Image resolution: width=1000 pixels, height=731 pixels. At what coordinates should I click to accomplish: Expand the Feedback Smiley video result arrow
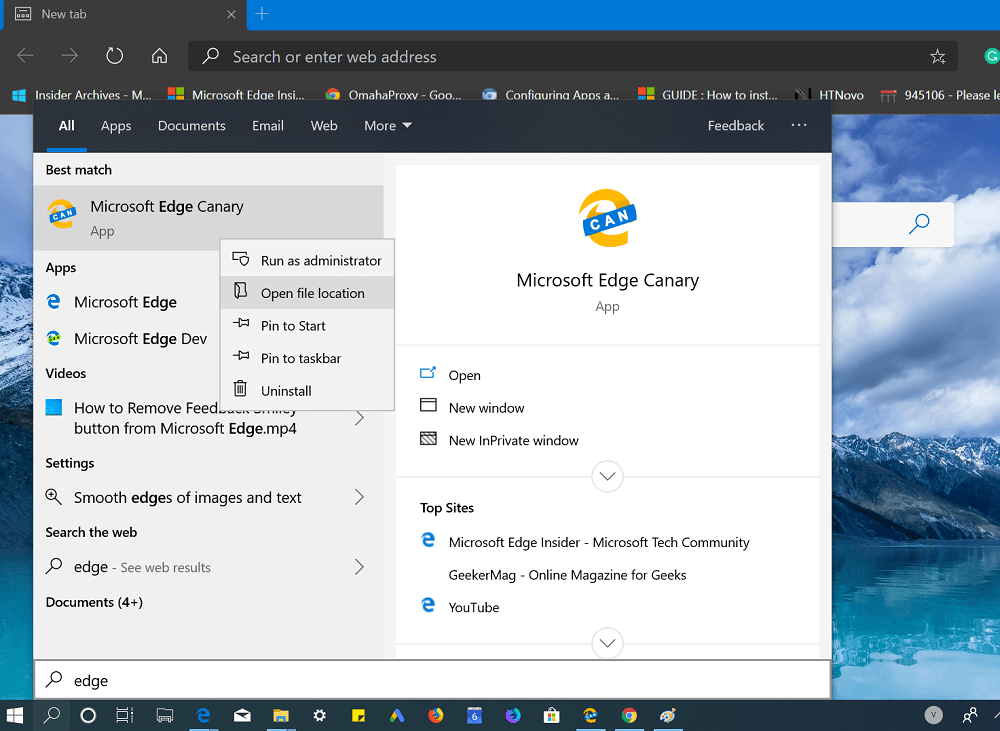(x=360, y=418)
